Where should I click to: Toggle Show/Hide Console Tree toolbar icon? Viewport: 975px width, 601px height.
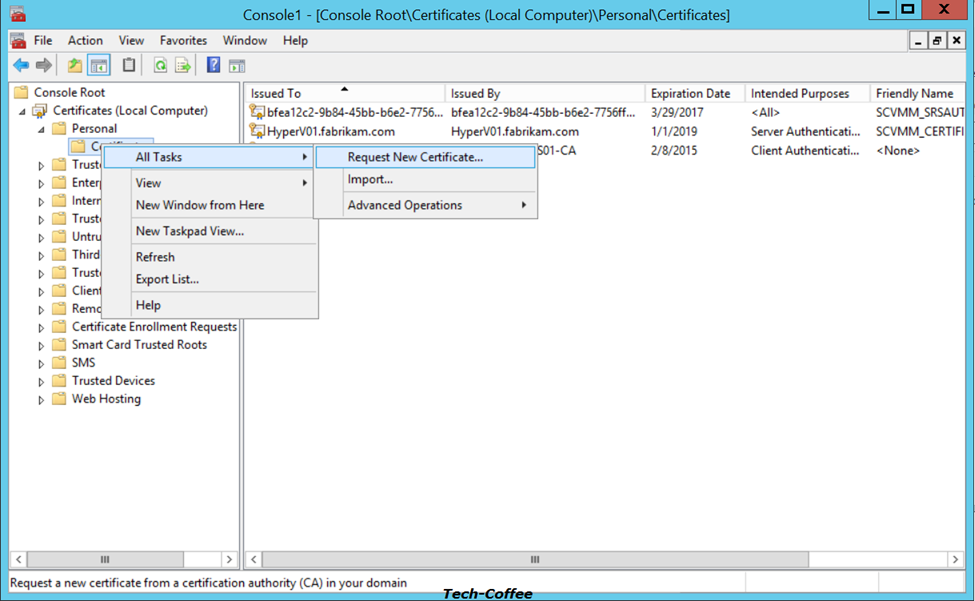click(99, 65)
